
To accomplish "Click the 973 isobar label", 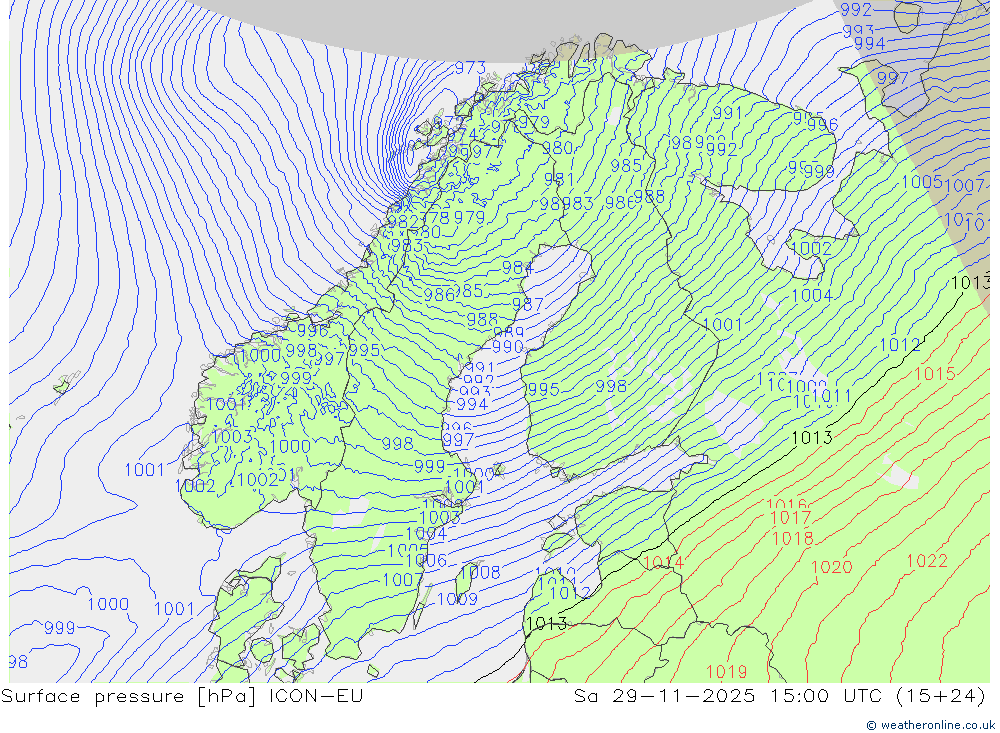I will pyautogui.click(x=470, y=68).
